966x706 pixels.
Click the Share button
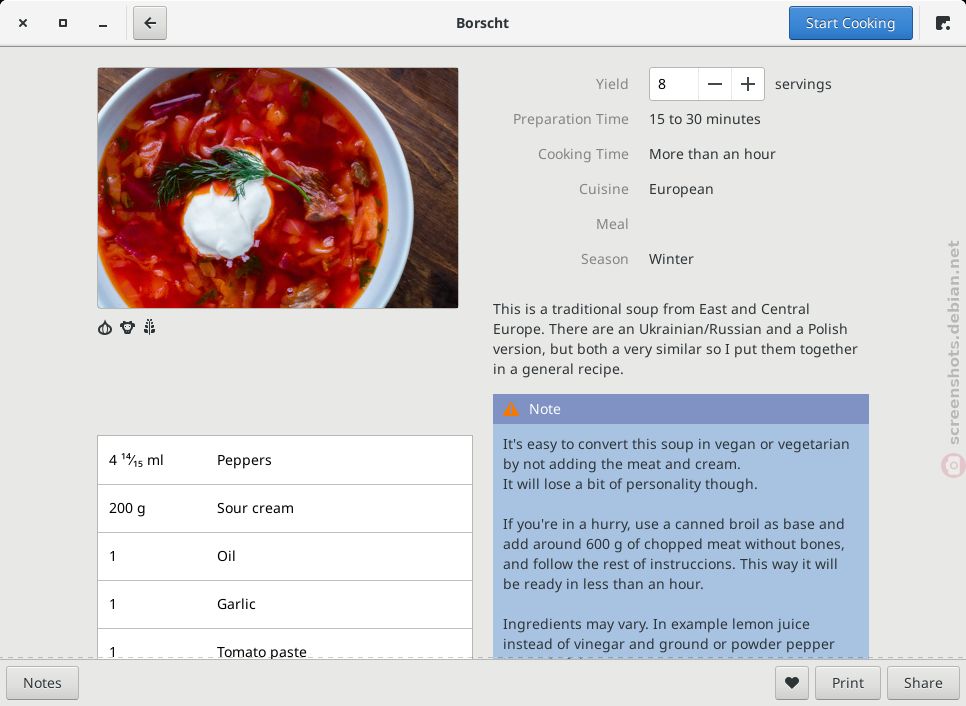click(923, 683)
